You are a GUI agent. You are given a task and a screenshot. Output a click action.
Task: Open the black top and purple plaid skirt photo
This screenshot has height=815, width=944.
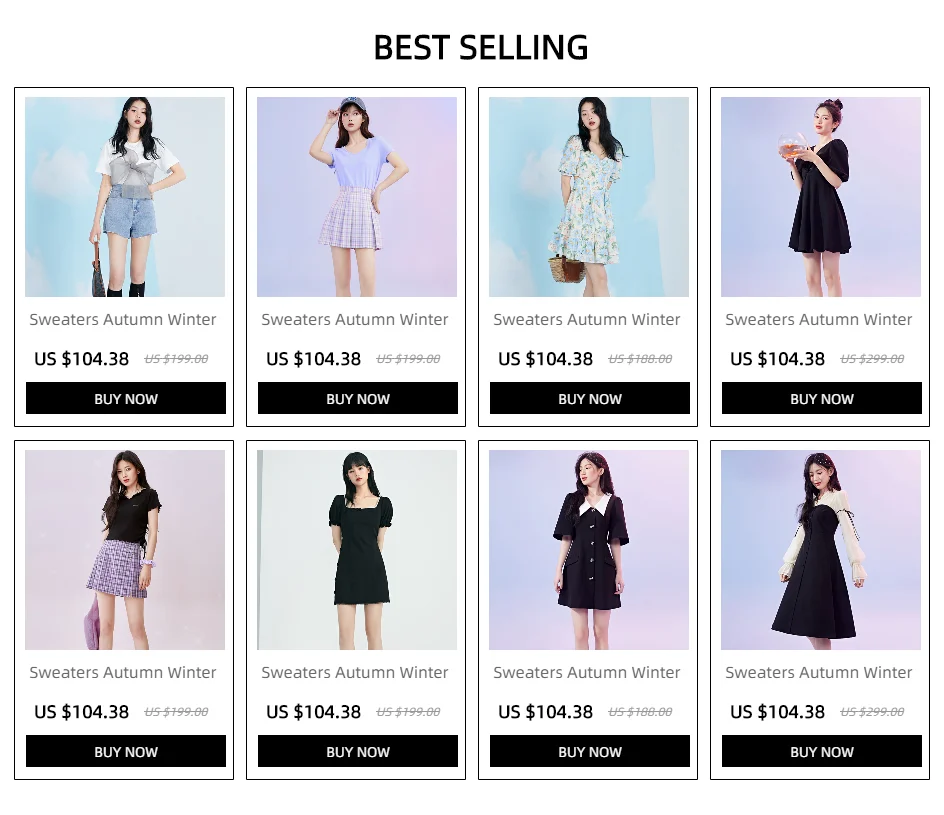tap(125, 550)
